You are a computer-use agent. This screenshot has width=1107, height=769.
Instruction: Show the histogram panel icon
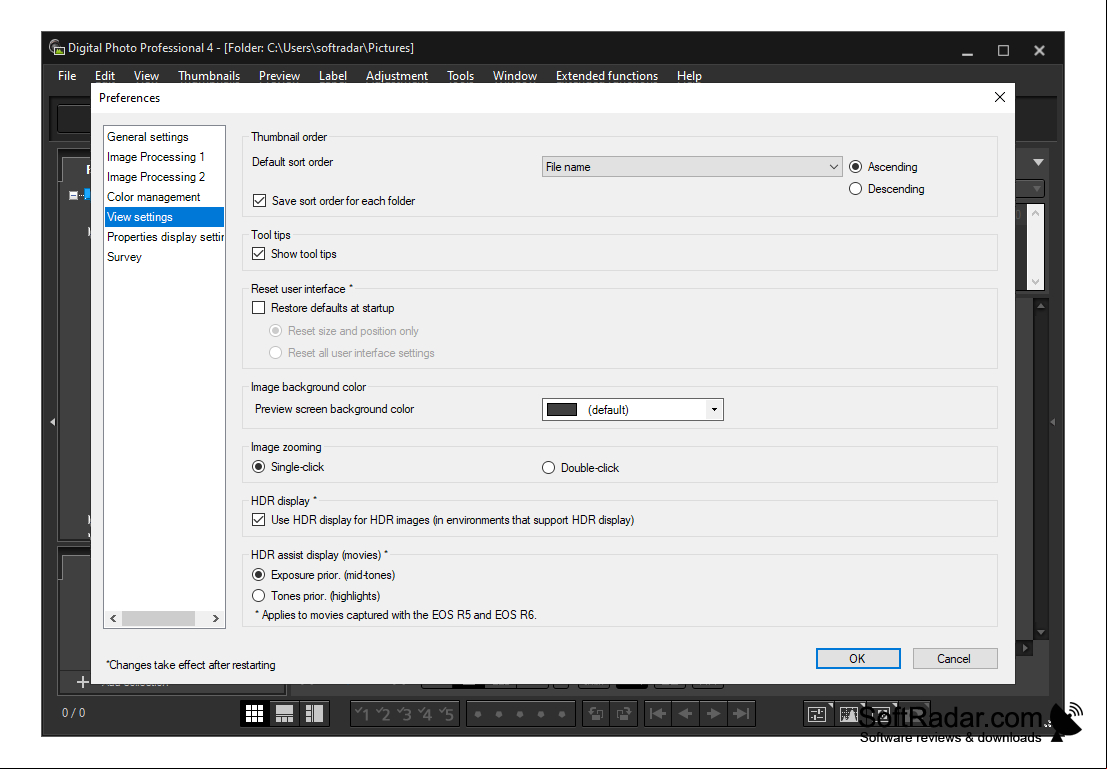849,715
